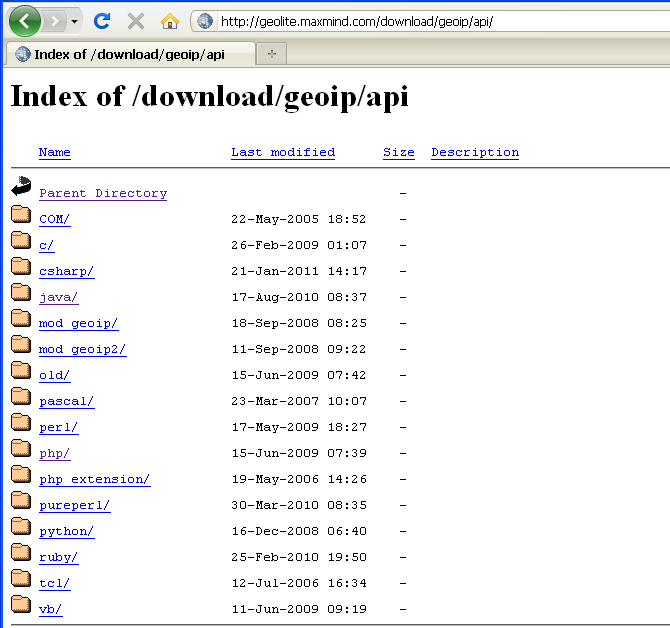Image resolution: width=670 pixels, height=628 pixels.
Task: Click the Forward navigation arrow
Action: (55, 21)
